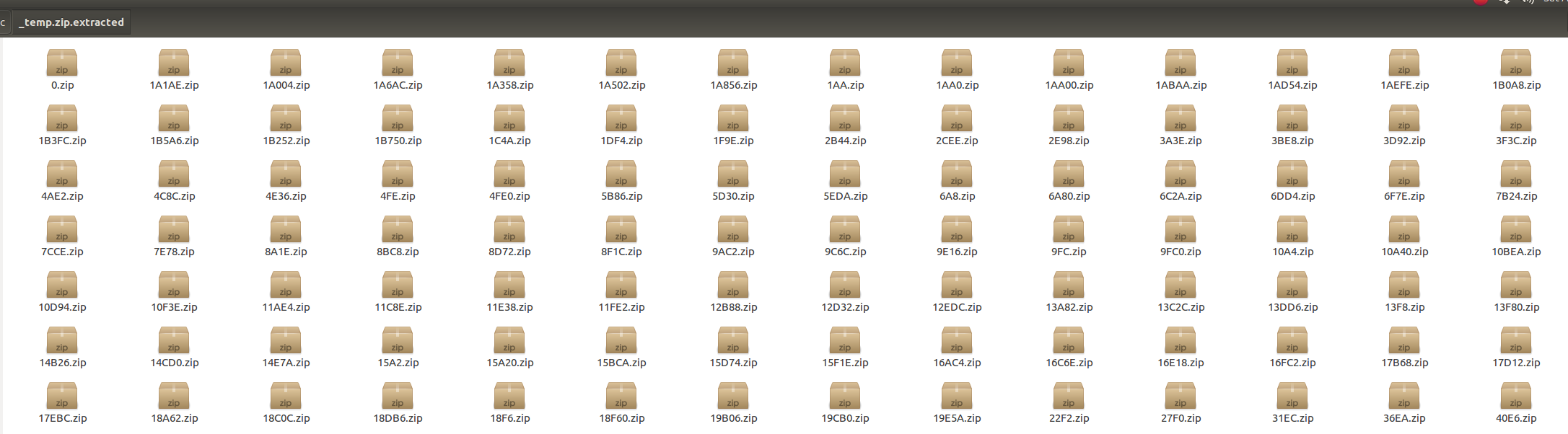The height and width of the screenshot is (434, 1568).
Task: Click the 16AC4.zip file icon
Action: (x=957, y=340)
